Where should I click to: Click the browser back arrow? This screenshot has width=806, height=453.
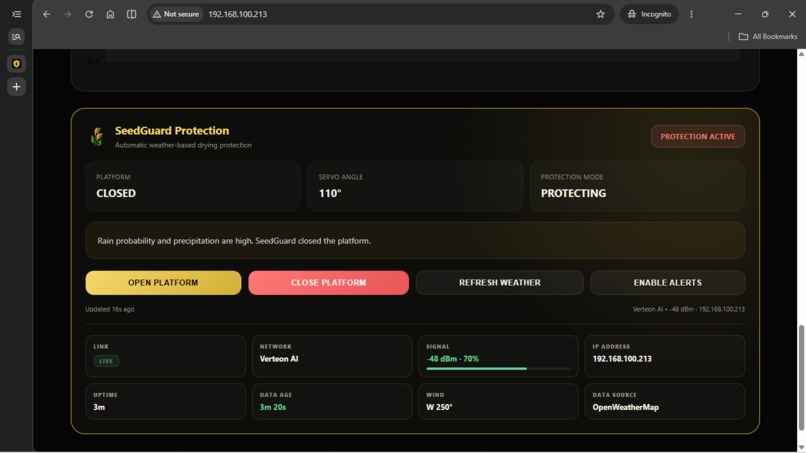47,14
